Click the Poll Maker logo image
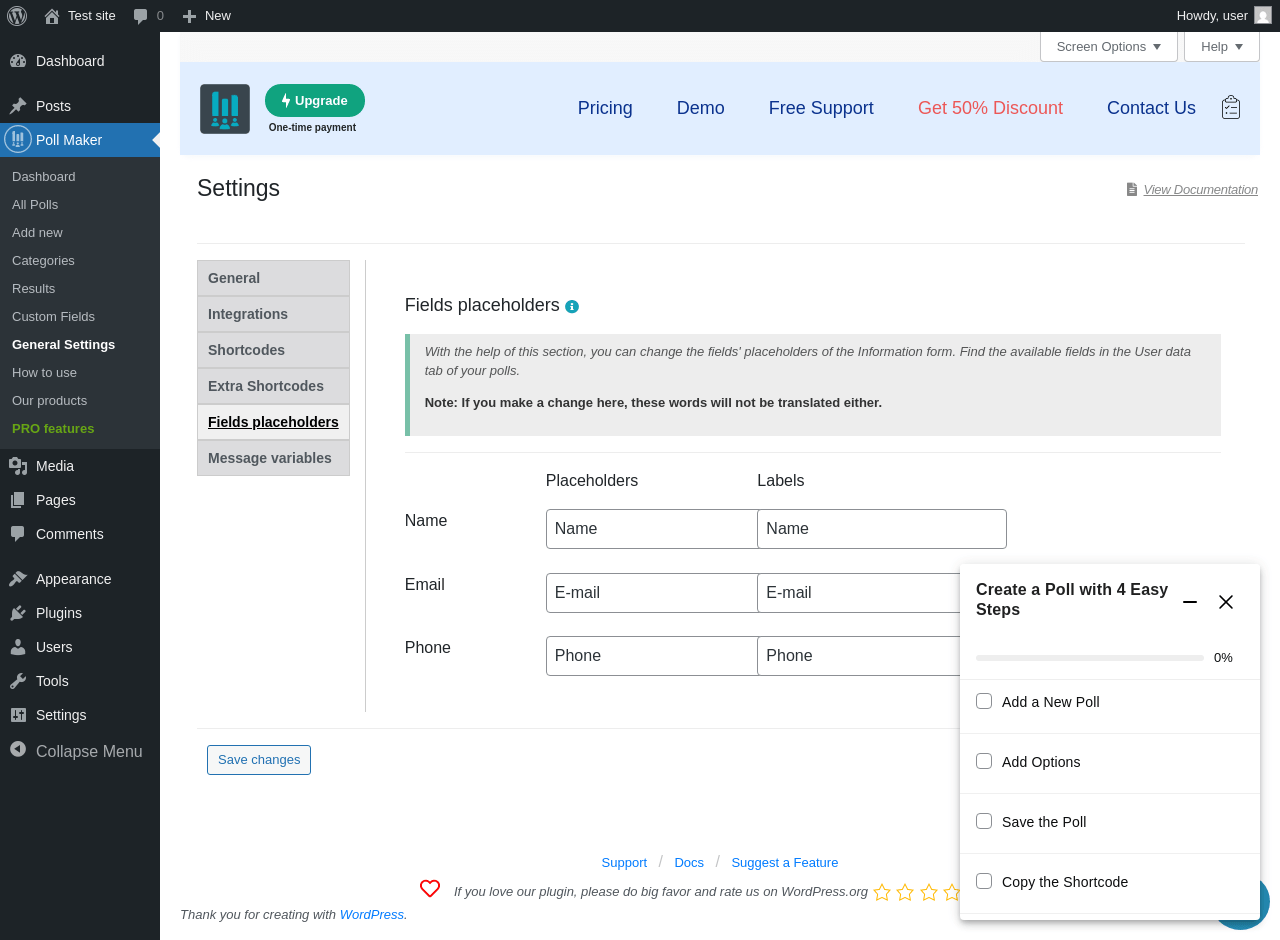 click(x=225, y=109)
